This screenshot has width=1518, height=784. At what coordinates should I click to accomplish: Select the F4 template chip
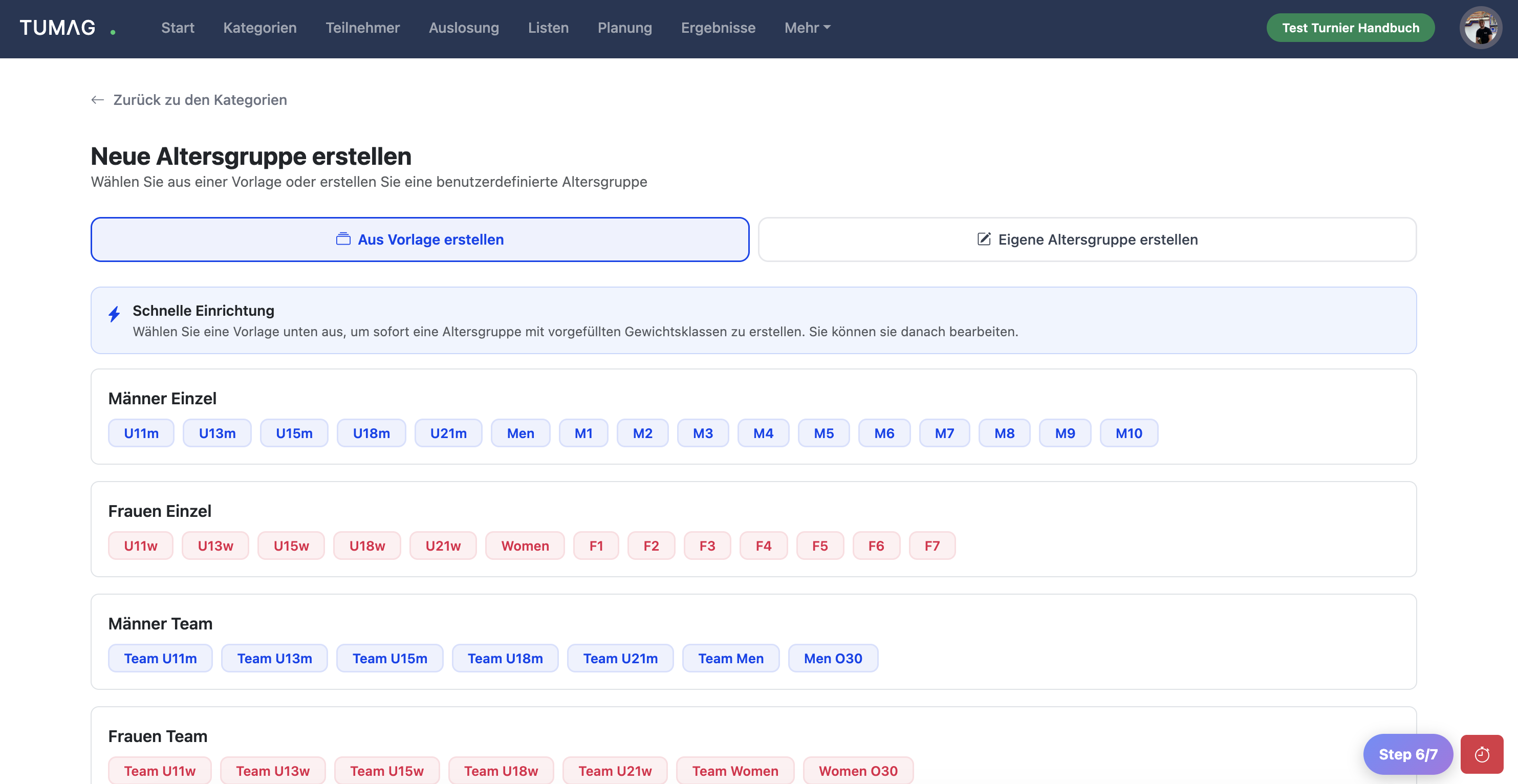click(763, 546)
